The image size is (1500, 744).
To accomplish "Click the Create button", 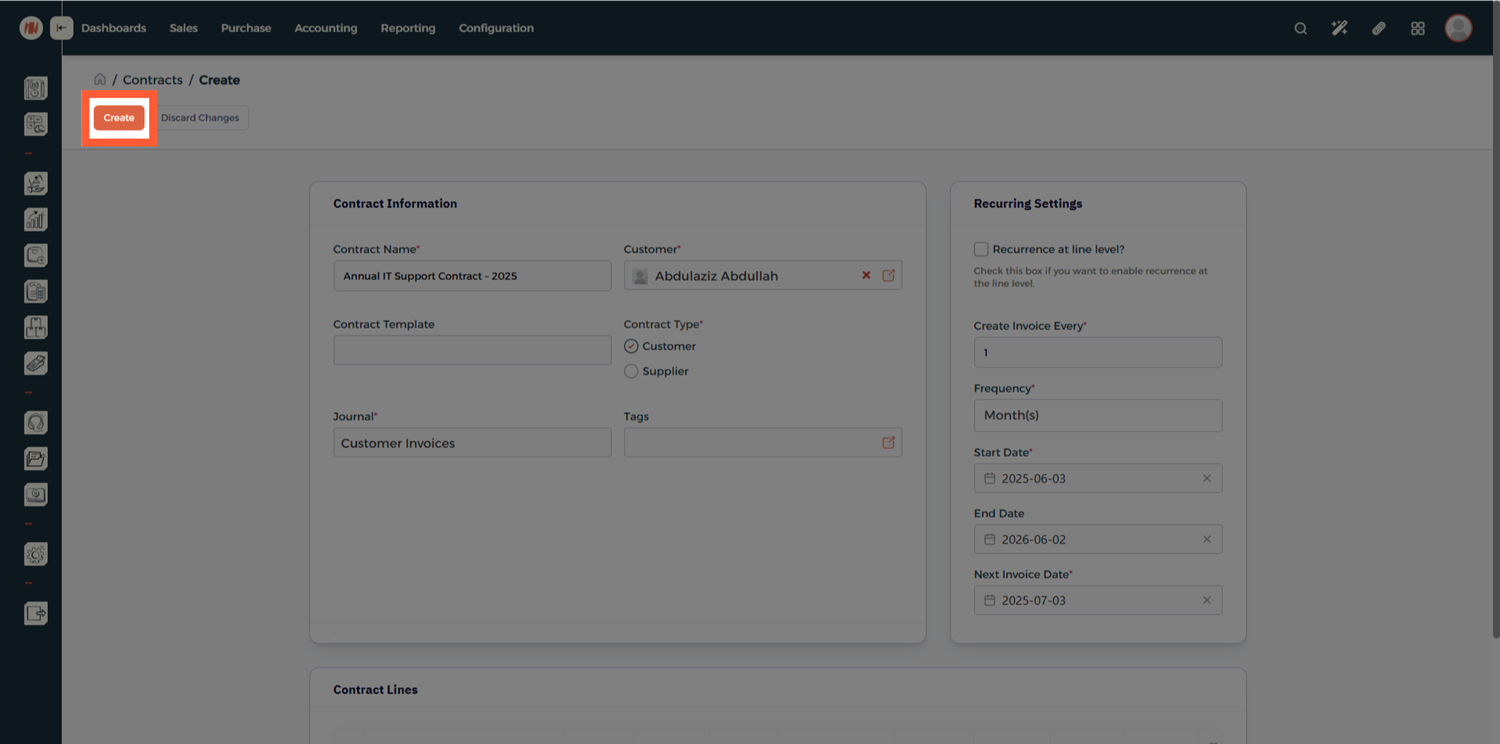I will 119,118.
